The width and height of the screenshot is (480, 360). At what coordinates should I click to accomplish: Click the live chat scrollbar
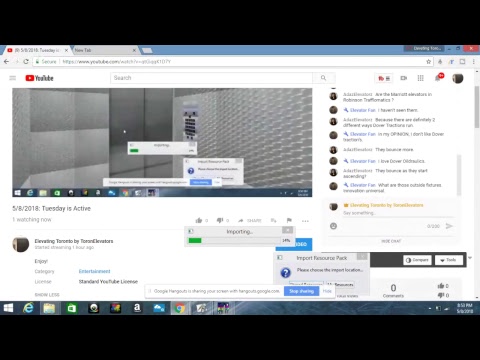coord(459,175)
